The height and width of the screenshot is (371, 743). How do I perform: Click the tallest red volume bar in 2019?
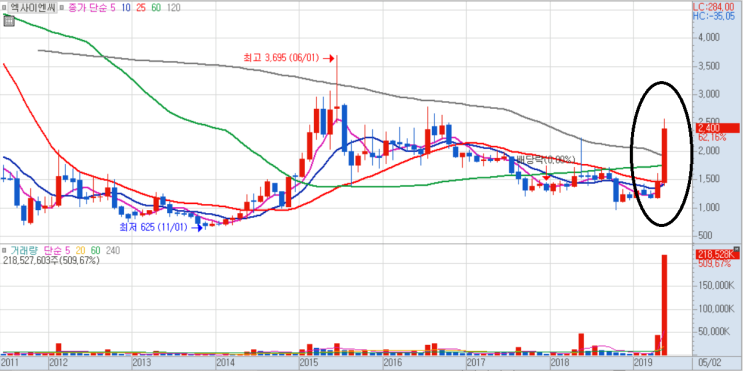(664, 305)
